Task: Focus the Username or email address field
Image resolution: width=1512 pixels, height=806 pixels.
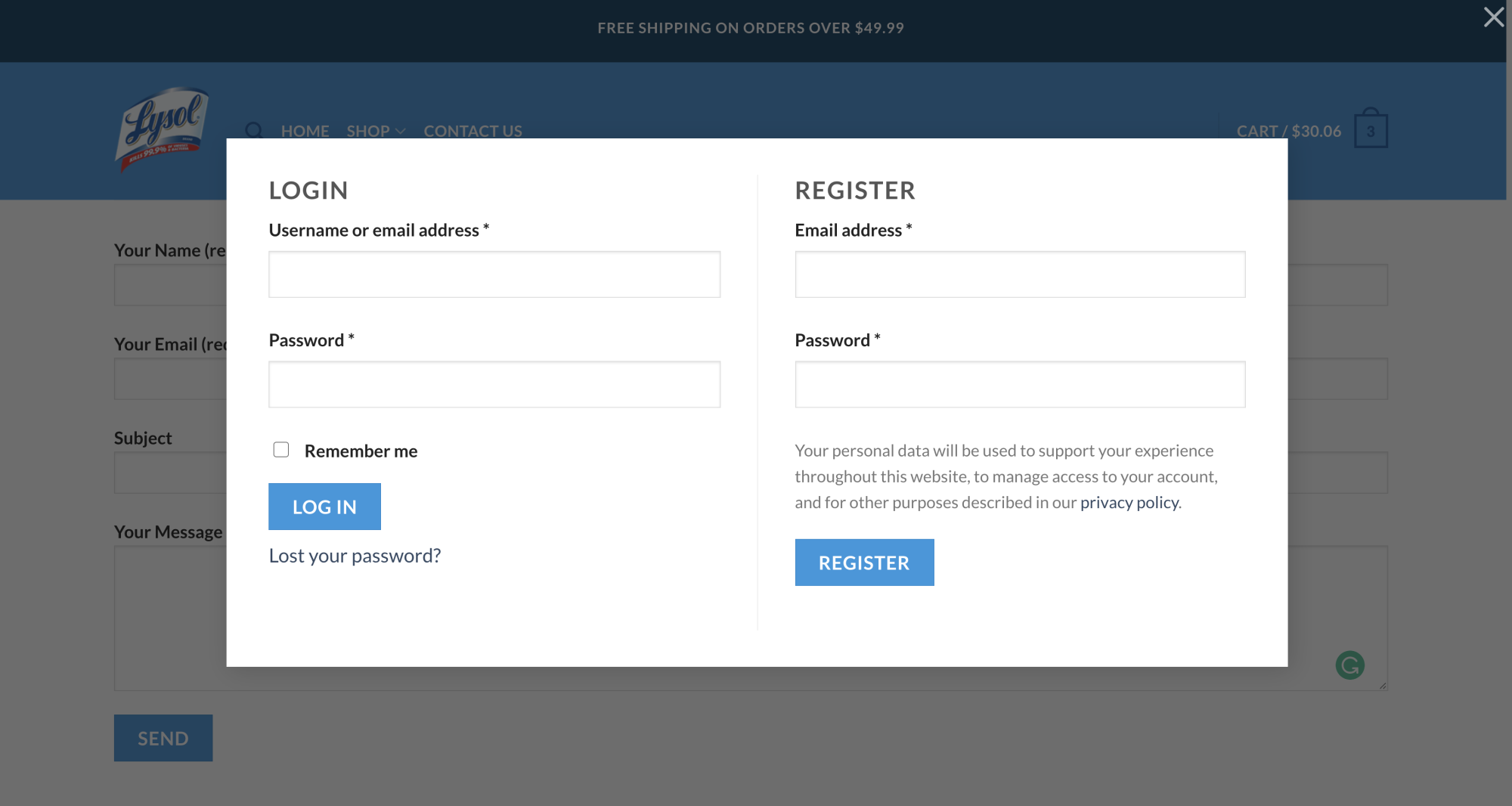Action: 494,274
